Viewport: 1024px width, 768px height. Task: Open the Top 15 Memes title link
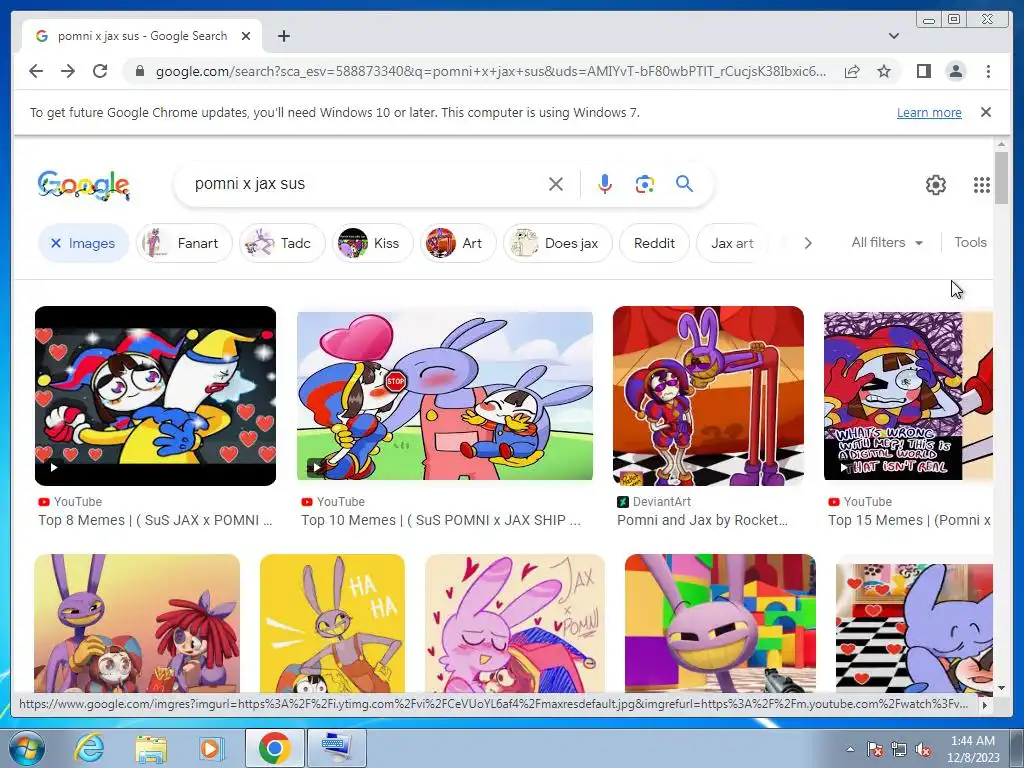click(x=909, y=520)
